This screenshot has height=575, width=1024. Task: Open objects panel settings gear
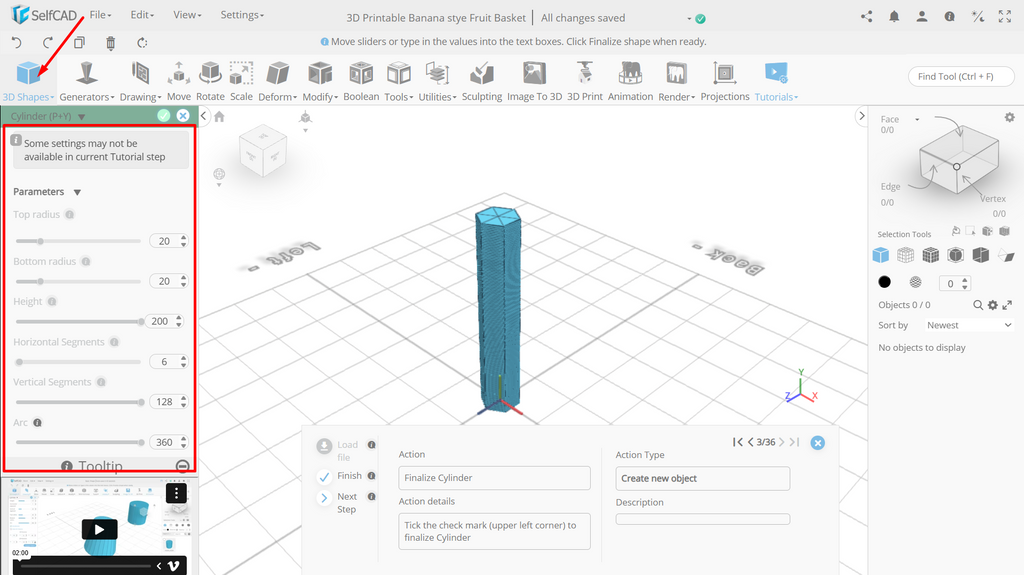(993, 305)
